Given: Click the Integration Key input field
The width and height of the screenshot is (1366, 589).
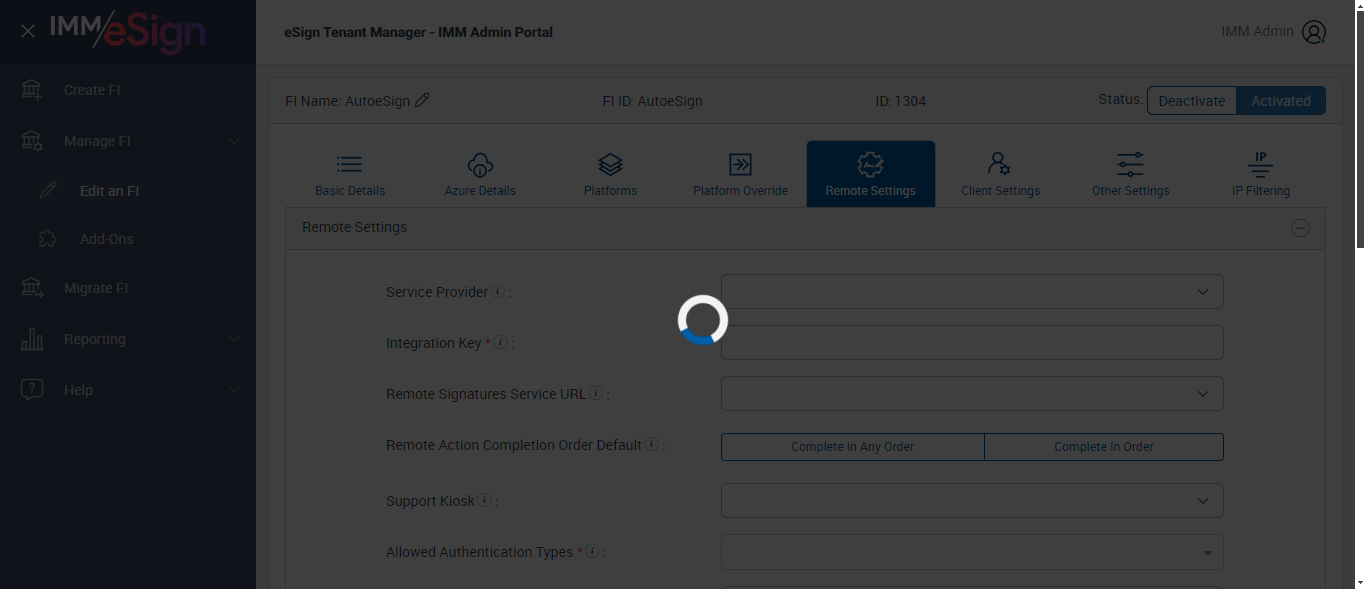Looking at the screenshot, I should 972,342.
